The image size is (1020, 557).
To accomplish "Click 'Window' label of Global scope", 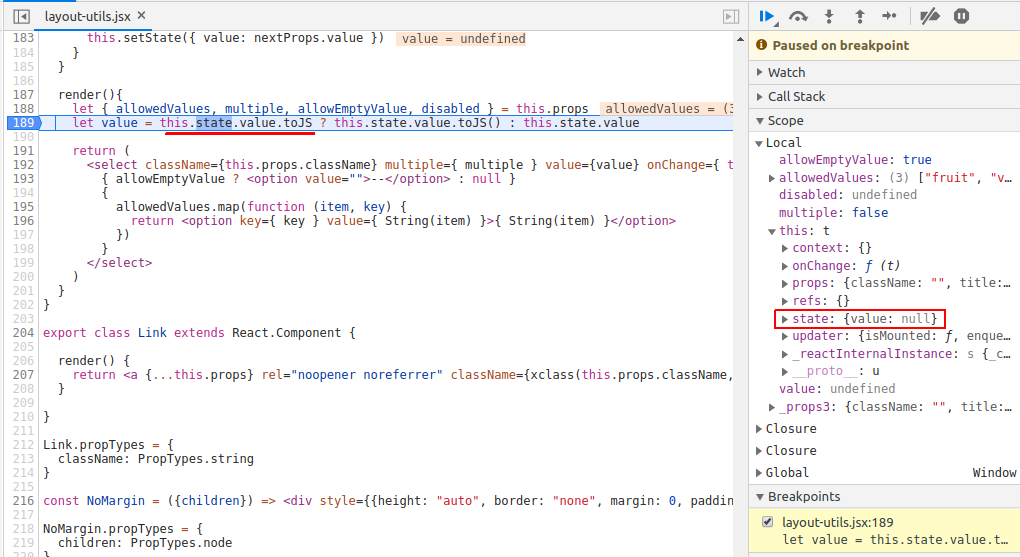I will tap(994, 472).
